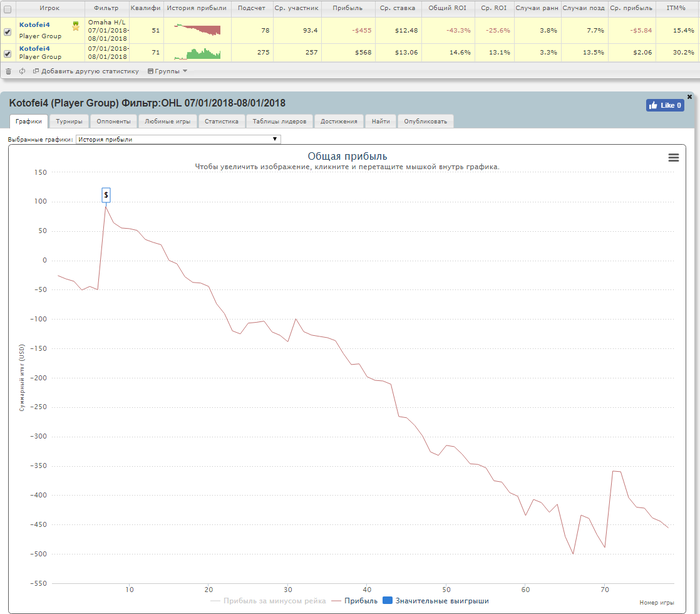Close the Kotofei4 chart panel

[689, 96]
